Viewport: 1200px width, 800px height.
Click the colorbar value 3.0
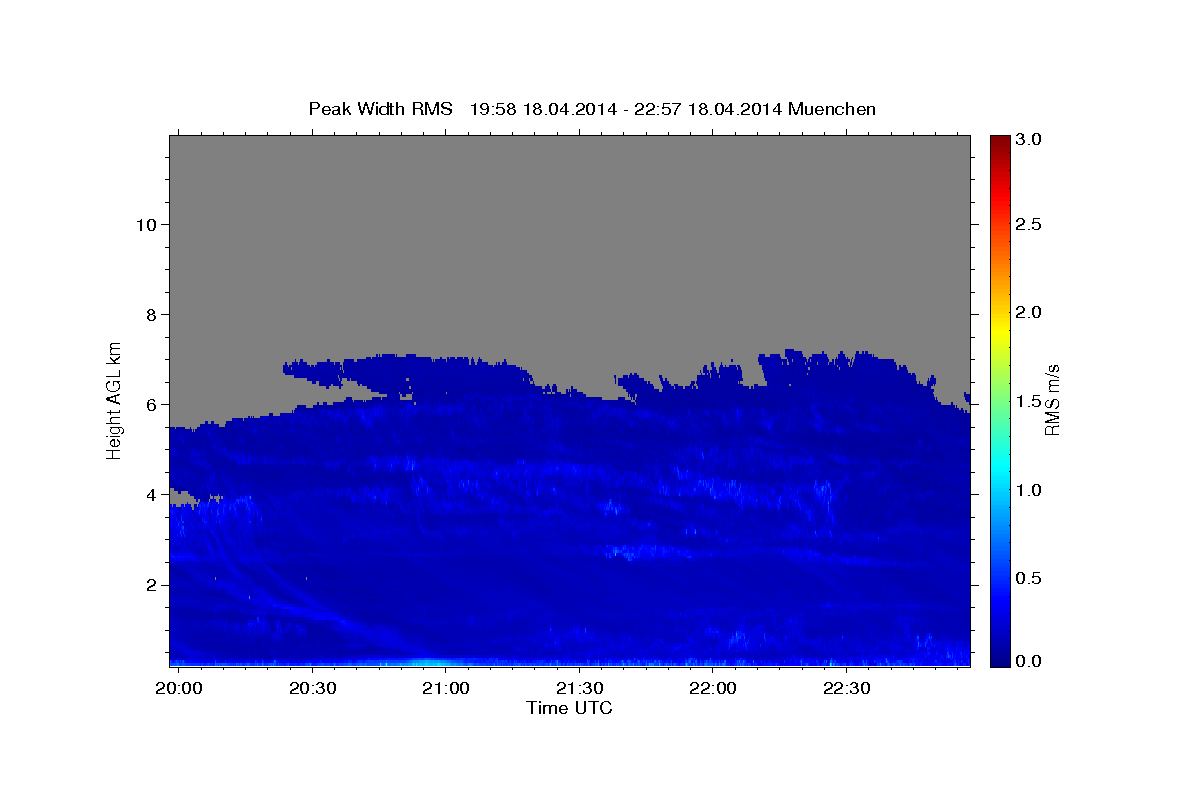(x=1030, y=139)
